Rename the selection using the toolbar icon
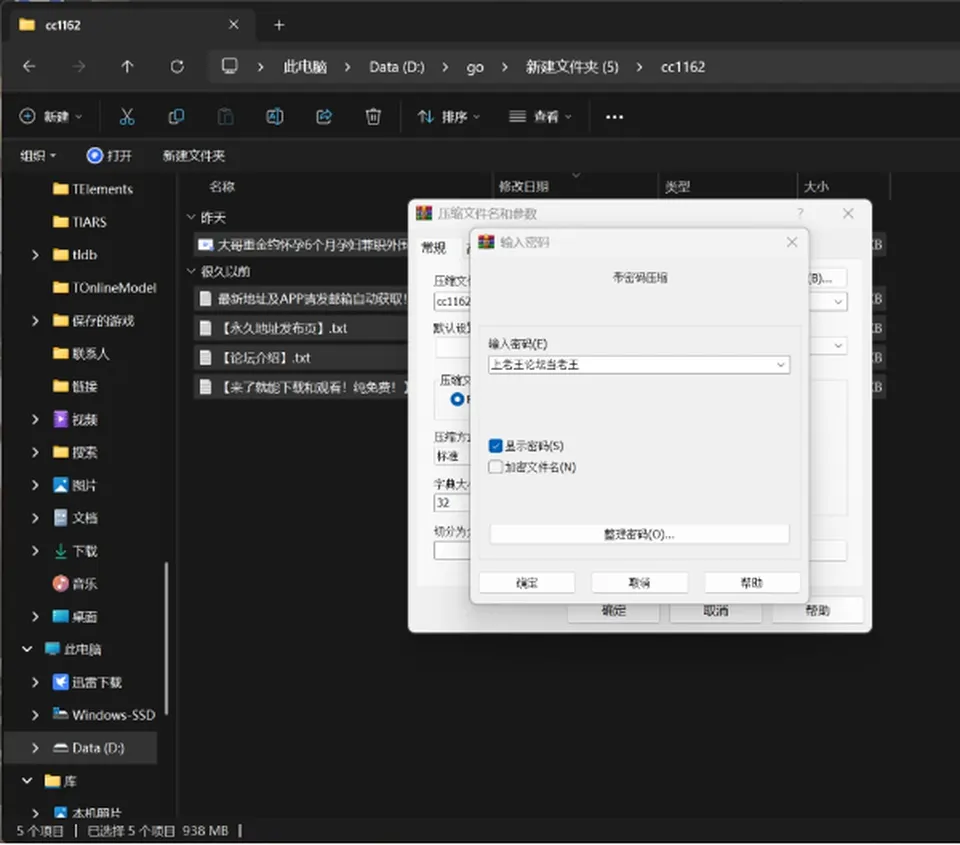The image size is (960, 845). (x=274, y=116)
